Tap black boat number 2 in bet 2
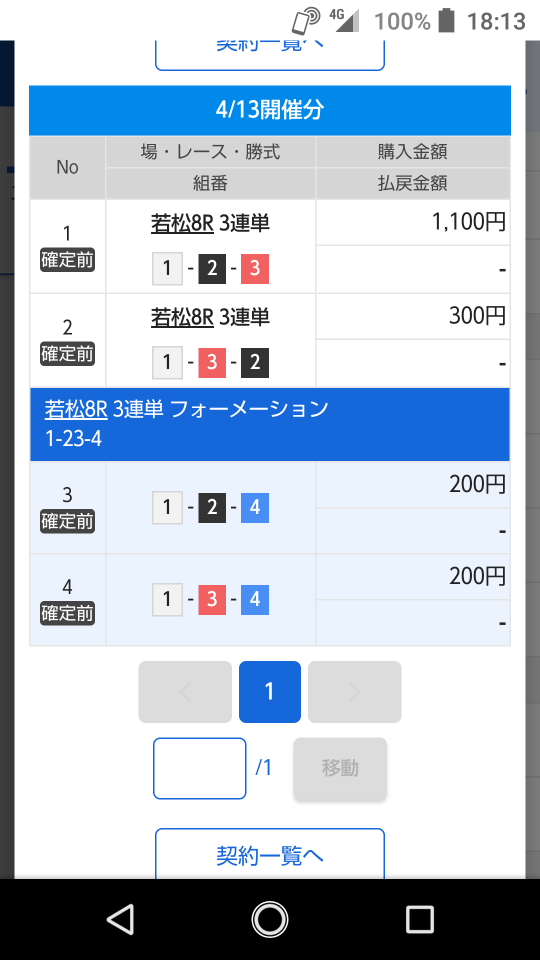The height and width of the screenshot is (960, 540). click(255, 362)
